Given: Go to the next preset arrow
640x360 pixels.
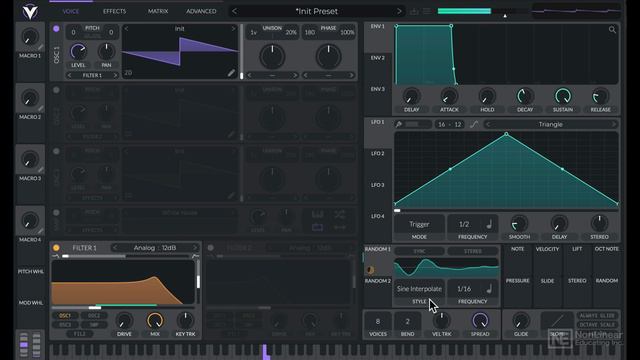Looking at the screenshot, I should coord(399,11).
